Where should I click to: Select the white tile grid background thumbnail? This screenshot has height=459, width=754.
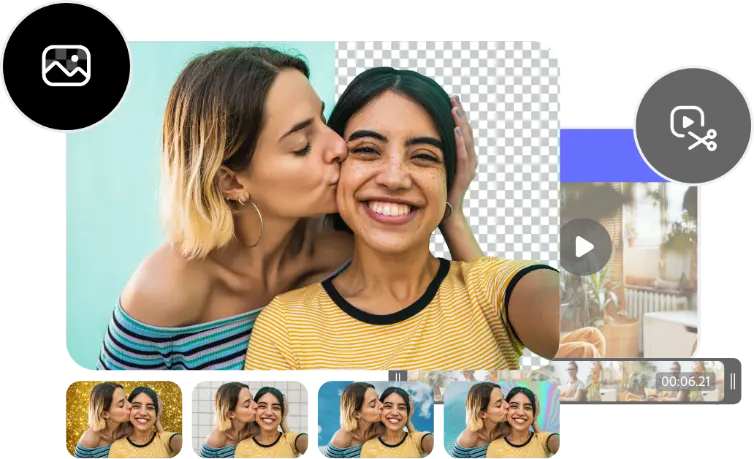click(250, 419)
